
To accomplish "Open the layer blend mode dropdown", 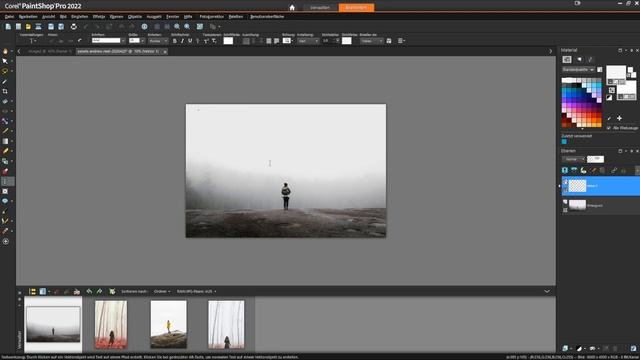I will (x=573, y=159).
